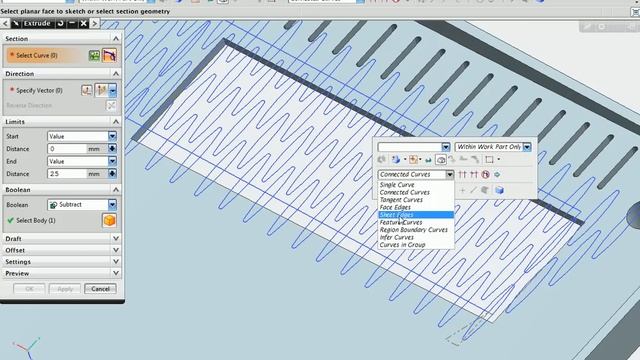Image resolution: width=640 pixels, height=360 pixels.
Task: Click the second red follow-fillet icon
Action: [x=474, y=175]
